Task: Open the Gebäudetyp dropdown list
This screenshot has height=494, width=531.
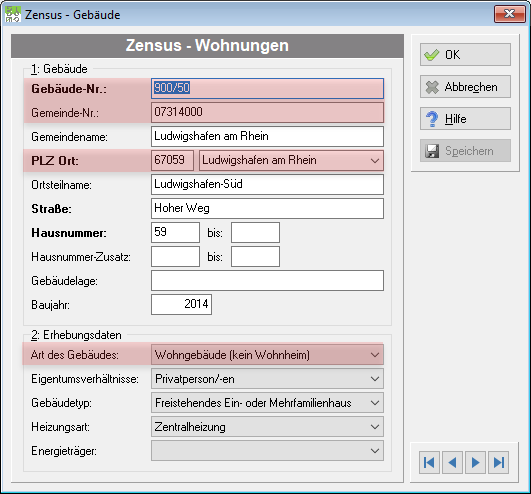Action: 375,403
